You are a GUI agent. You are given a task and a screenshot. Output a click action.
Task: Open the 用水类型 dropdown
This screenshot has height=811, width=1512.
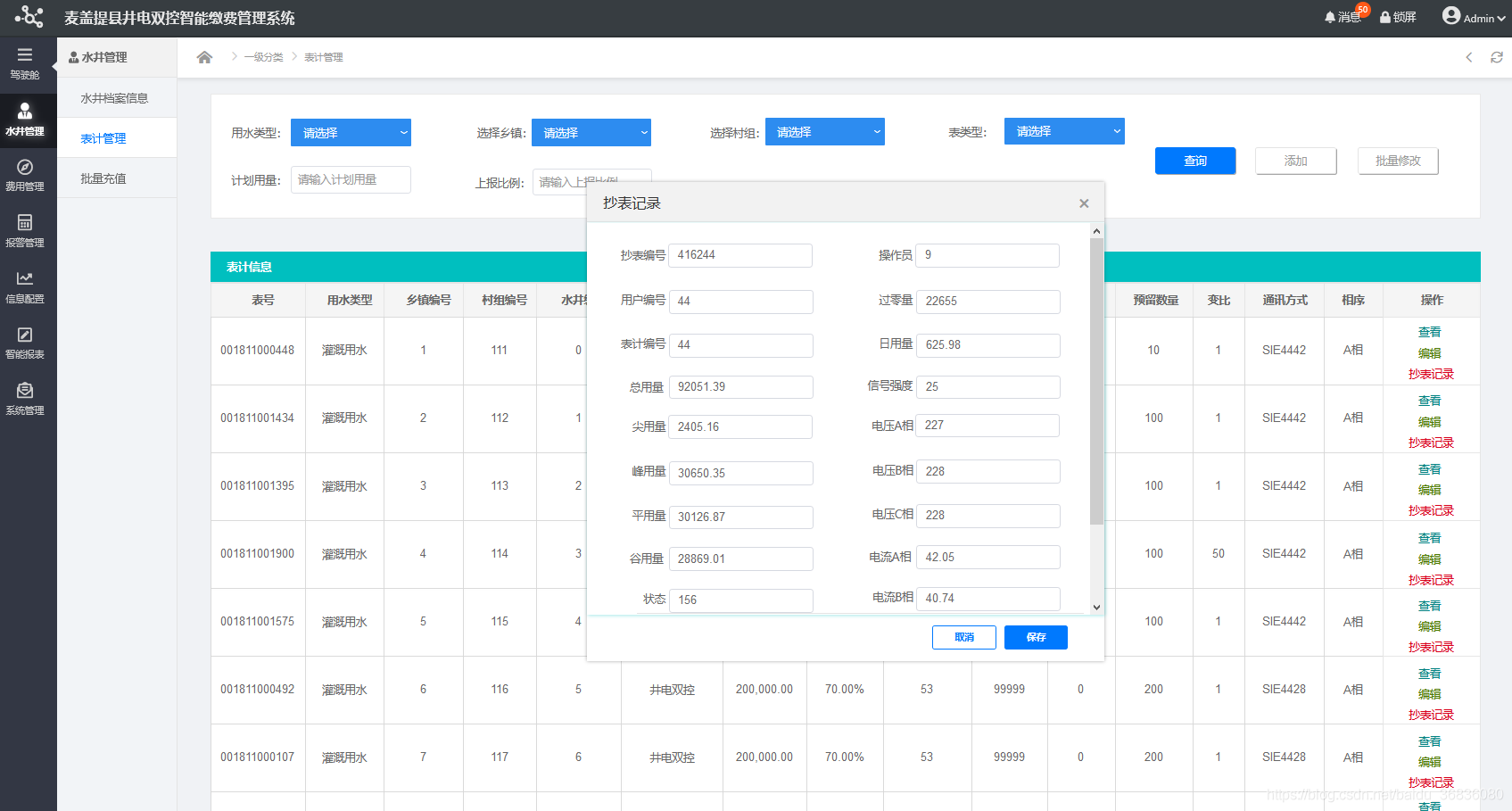click(351, 133)
